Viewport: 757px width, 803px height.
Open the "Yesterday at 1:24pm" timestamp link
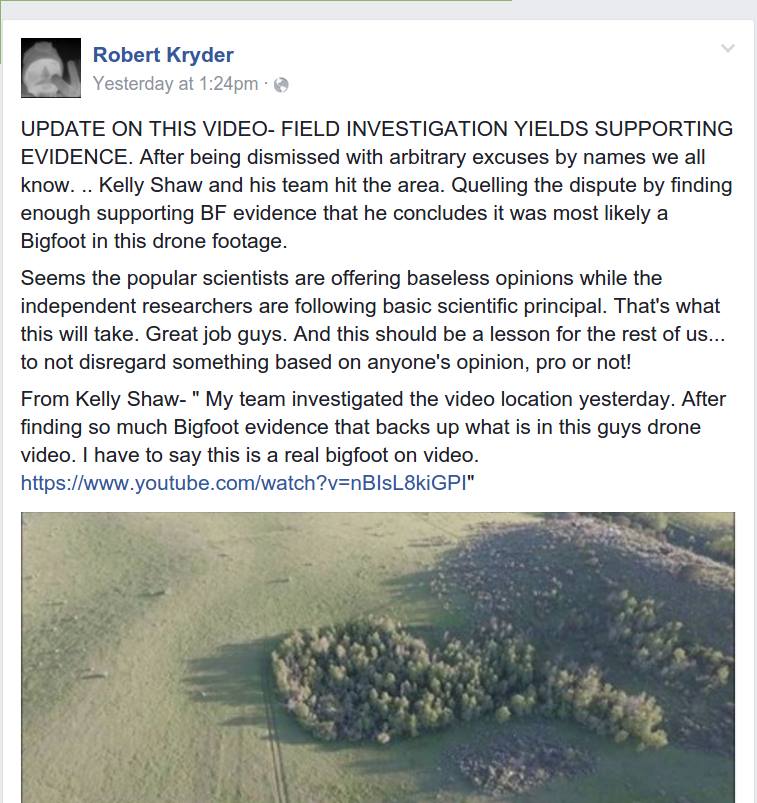click(175, 83)
